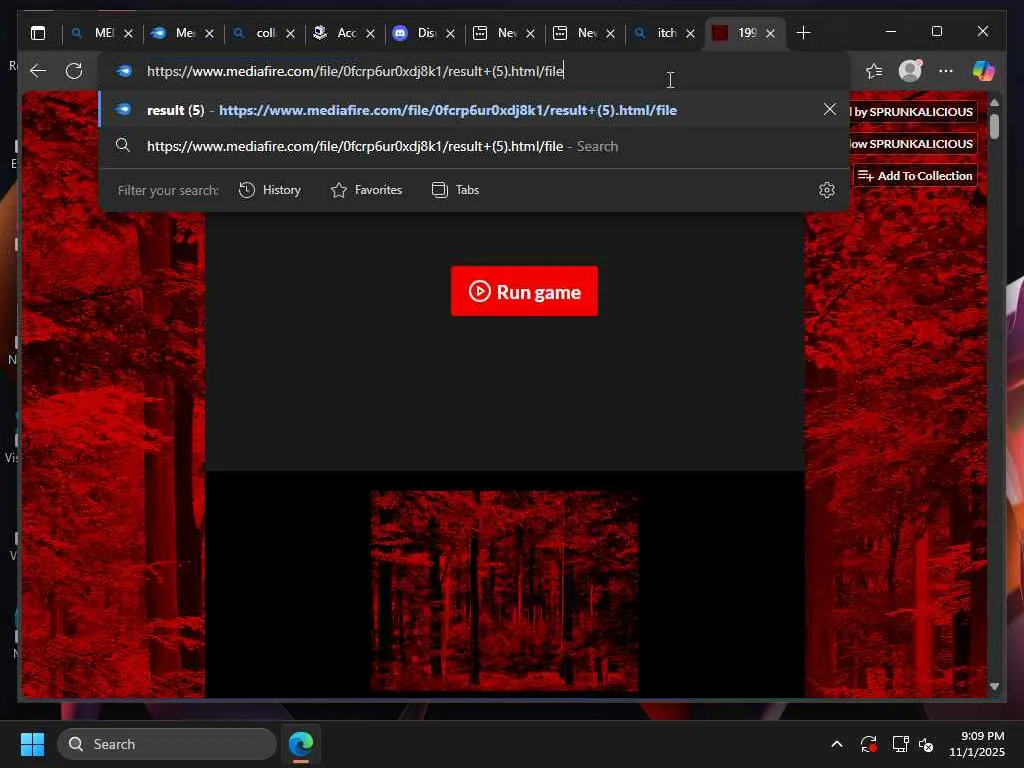The width and height of the screenshot is (1024, 768).
Task: Open the Copilot icon in the toolbar
Action: click(x=983, y=71)
